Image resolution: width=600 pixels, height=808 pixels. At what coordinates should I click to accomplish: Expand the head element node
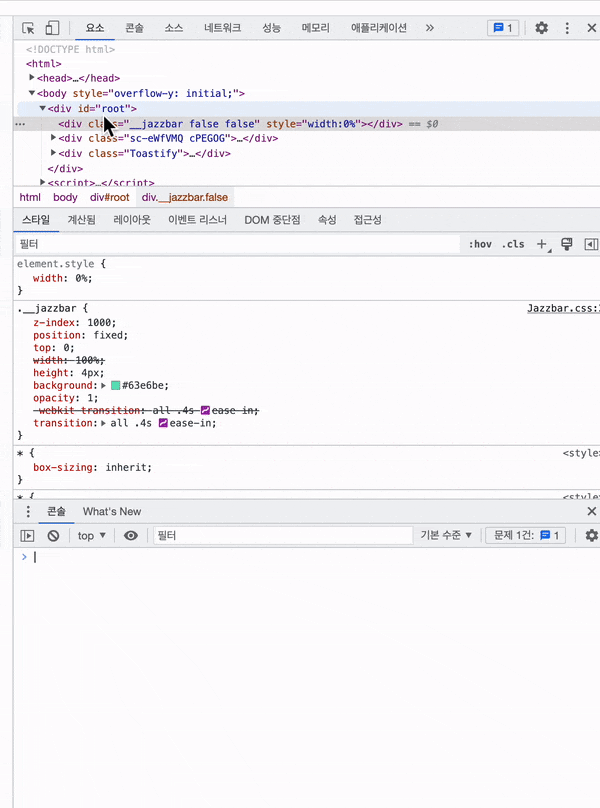32,77
